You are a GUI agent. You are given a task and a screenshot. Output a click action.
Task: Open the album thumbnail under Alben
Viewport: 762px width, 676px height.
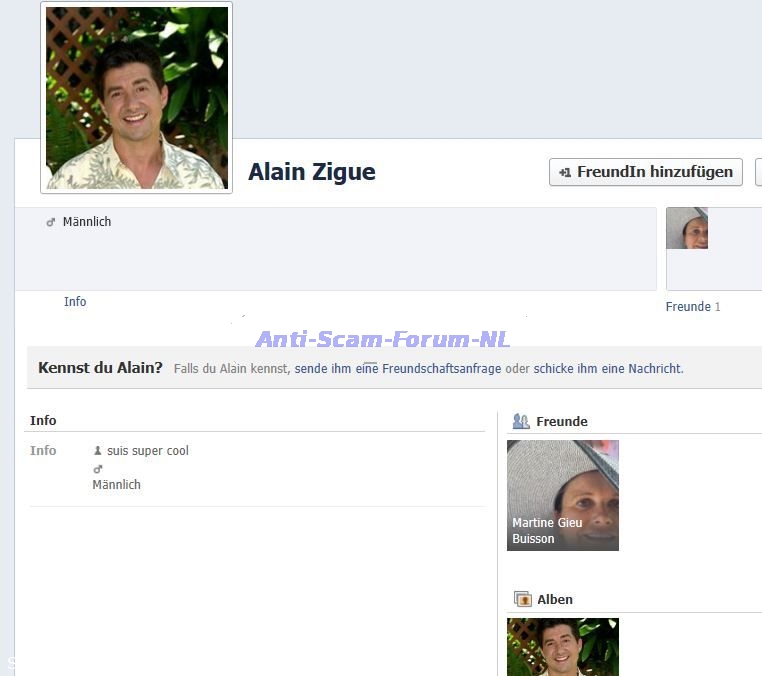tap(563, 646)
